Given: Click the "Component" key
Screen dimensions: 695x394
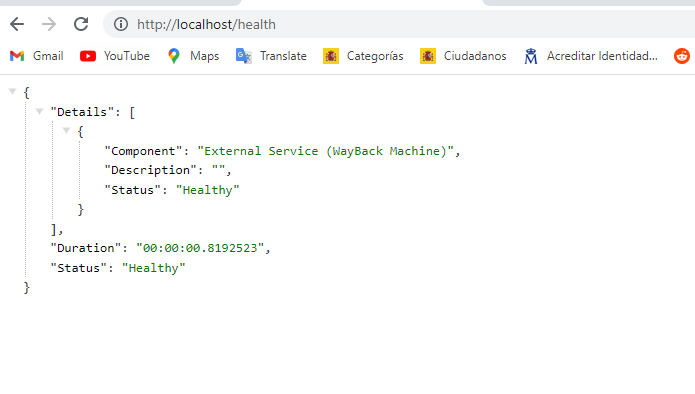Looking at the screenshot, I should [x=144, y=151].
